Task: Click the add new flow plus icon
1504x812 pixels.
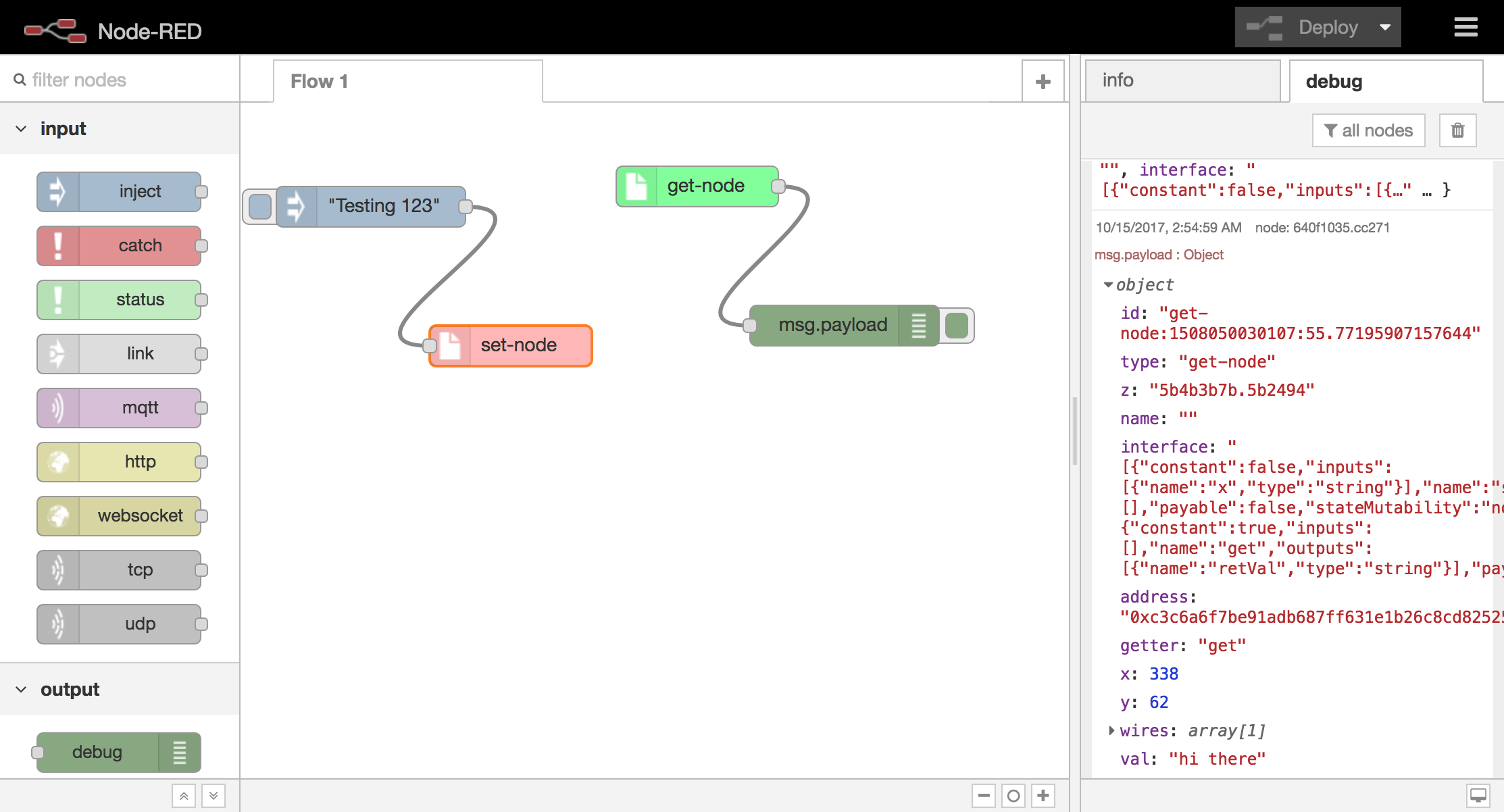Action: (x=1043, y=82)
